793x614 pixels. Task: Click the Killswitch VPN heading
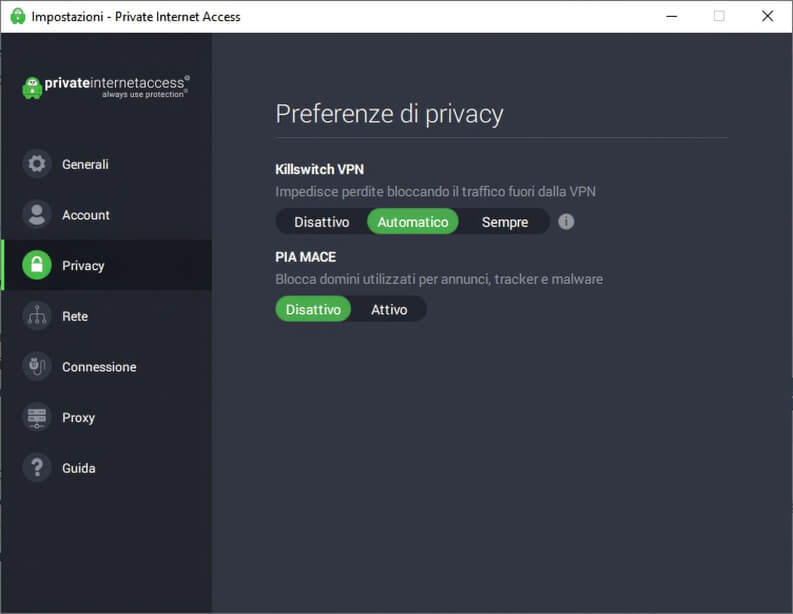pyautogui.click(x=320, y=169)
